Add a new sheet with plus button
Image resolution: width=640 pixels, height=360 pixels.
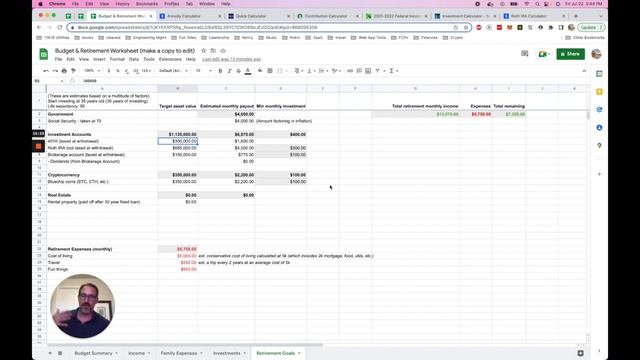(x=50, y=353)
